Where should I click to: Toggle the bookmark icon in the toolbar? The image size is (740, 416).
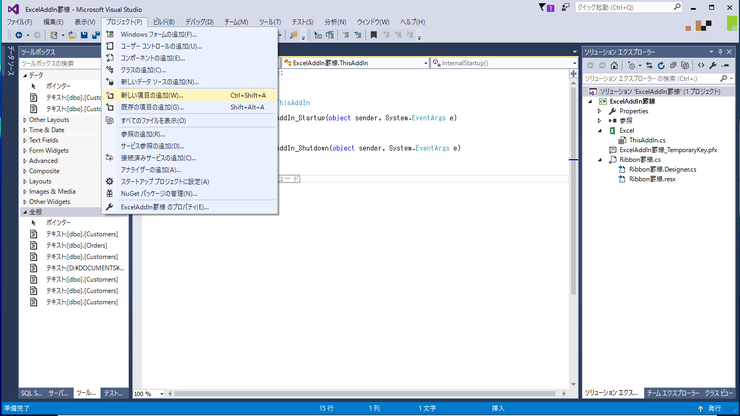[x=373, y=35]
